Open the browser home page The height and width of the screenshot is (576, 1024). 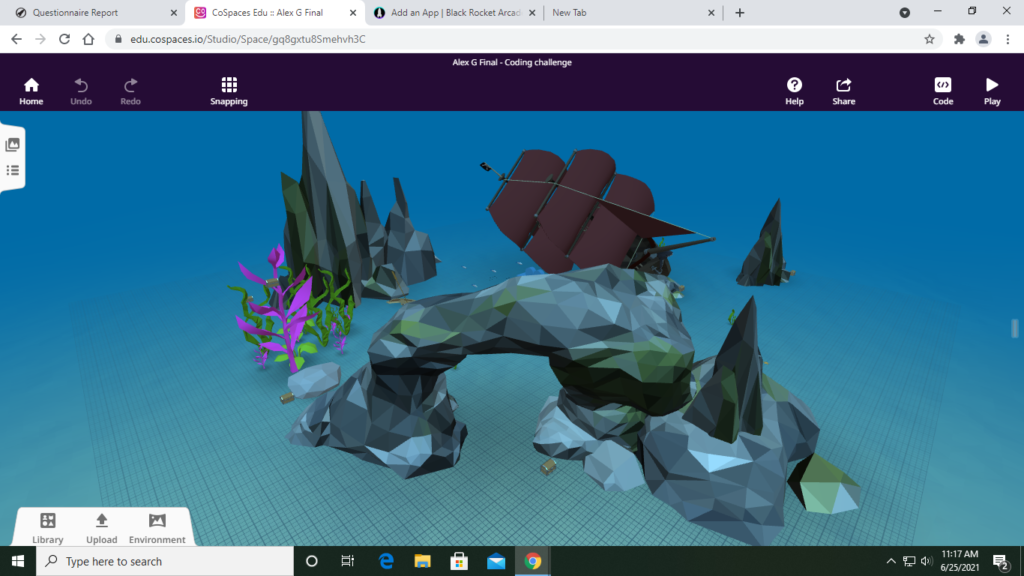(x=88, y=39)
